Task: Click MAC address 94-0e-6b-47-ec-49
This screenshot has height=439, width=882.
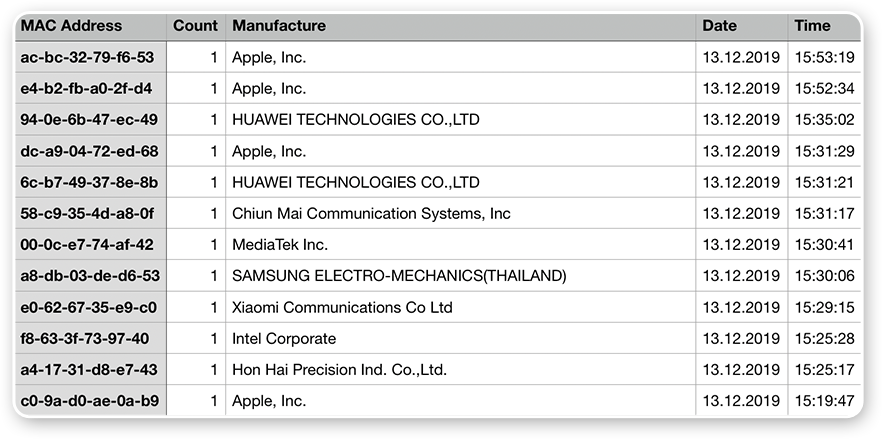Action: pos(88,120)
